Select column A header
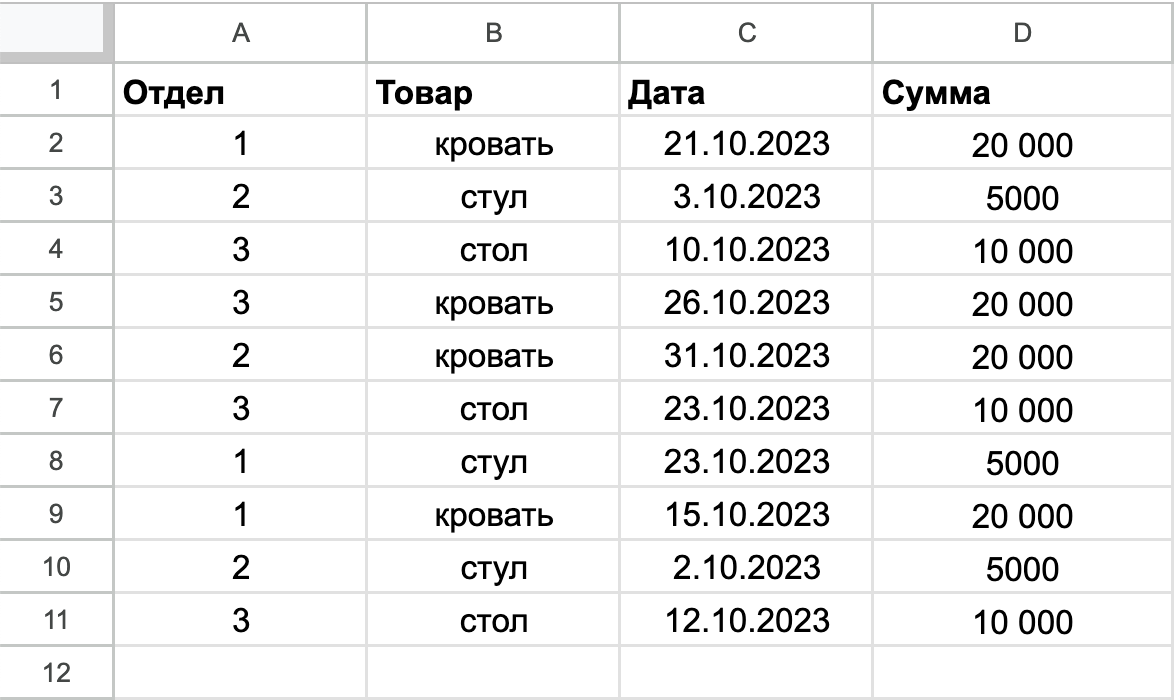This screenshot has width=1174, height=700. tap(240, 32)
